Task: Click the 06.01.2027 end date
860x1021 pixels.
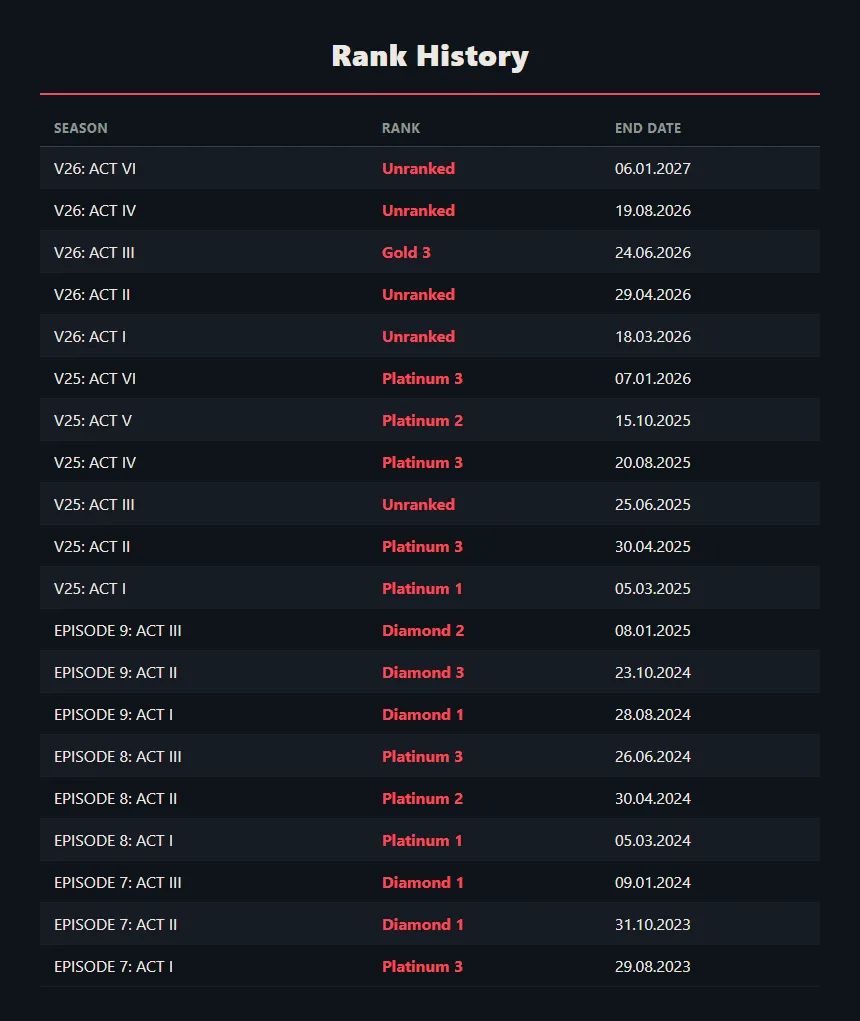Action: [x=653, y=169]
